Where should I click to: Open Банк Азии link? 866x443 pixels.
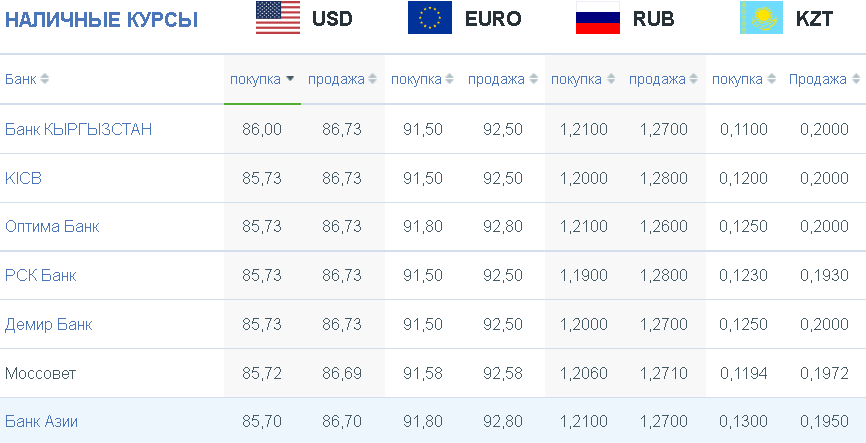click(x=41, y=422)
